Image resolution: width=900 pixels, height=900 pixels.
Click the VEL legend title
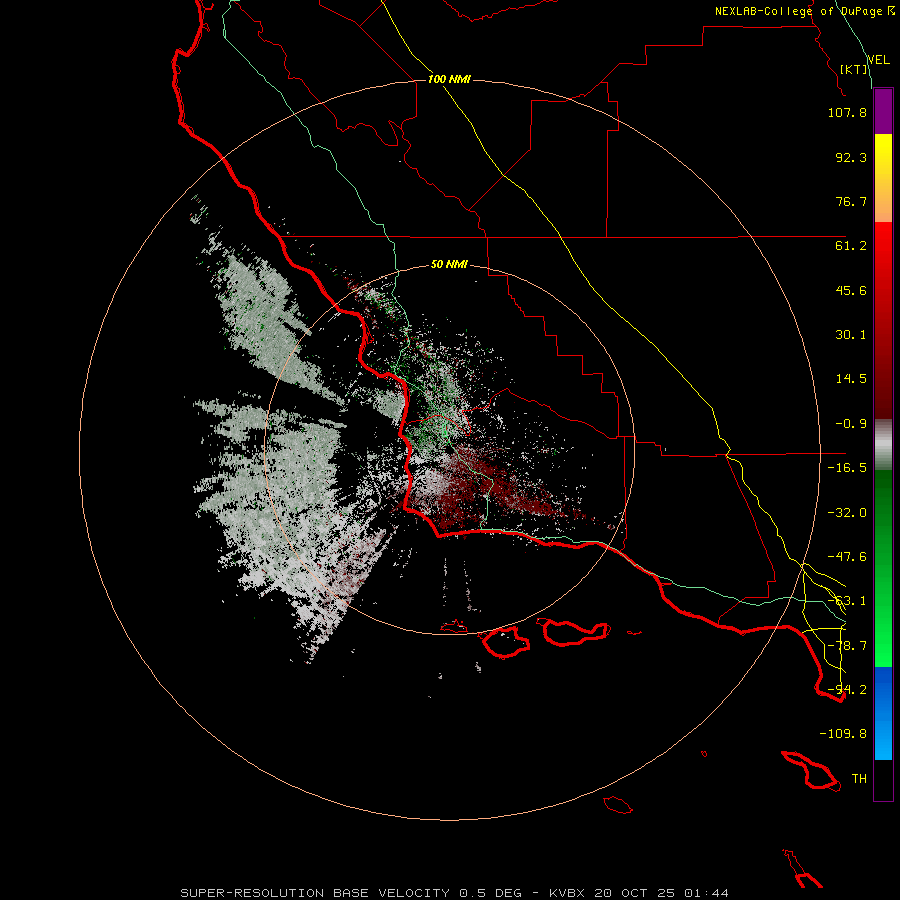point(878,60)
